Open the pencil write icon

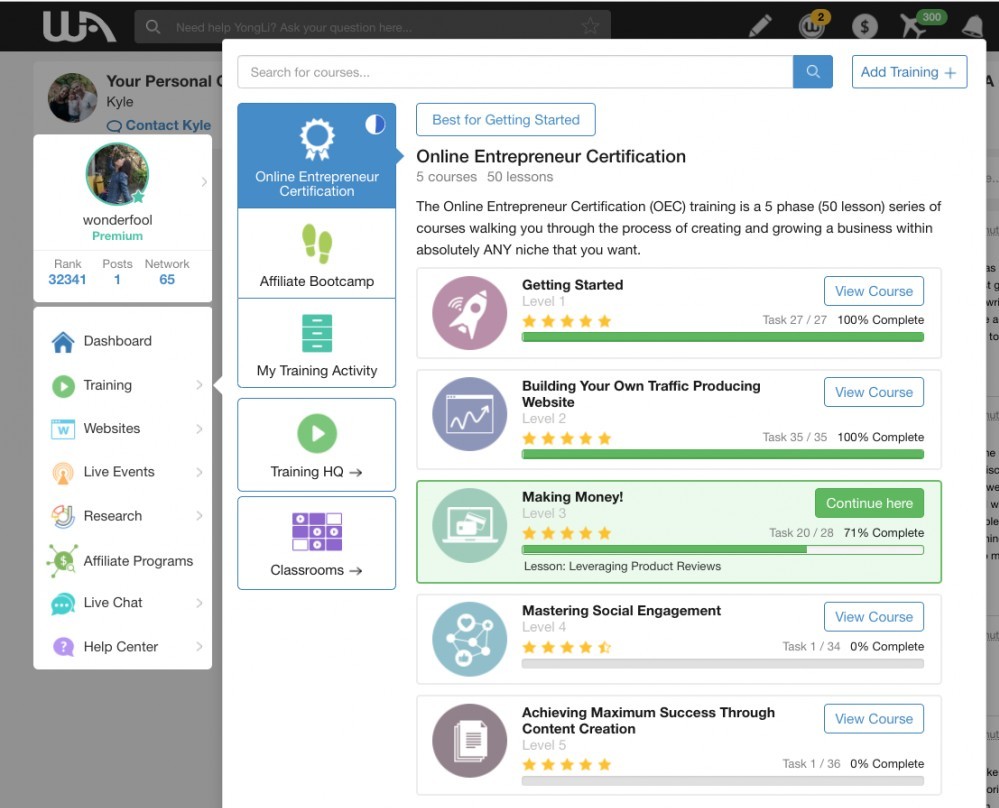click(760, 25)
